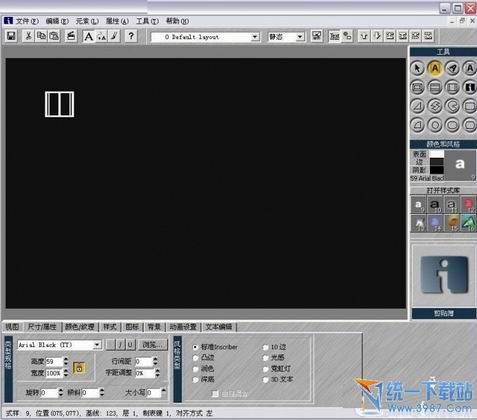Click the horizontal-bars tool in second row

pos(435,87)
